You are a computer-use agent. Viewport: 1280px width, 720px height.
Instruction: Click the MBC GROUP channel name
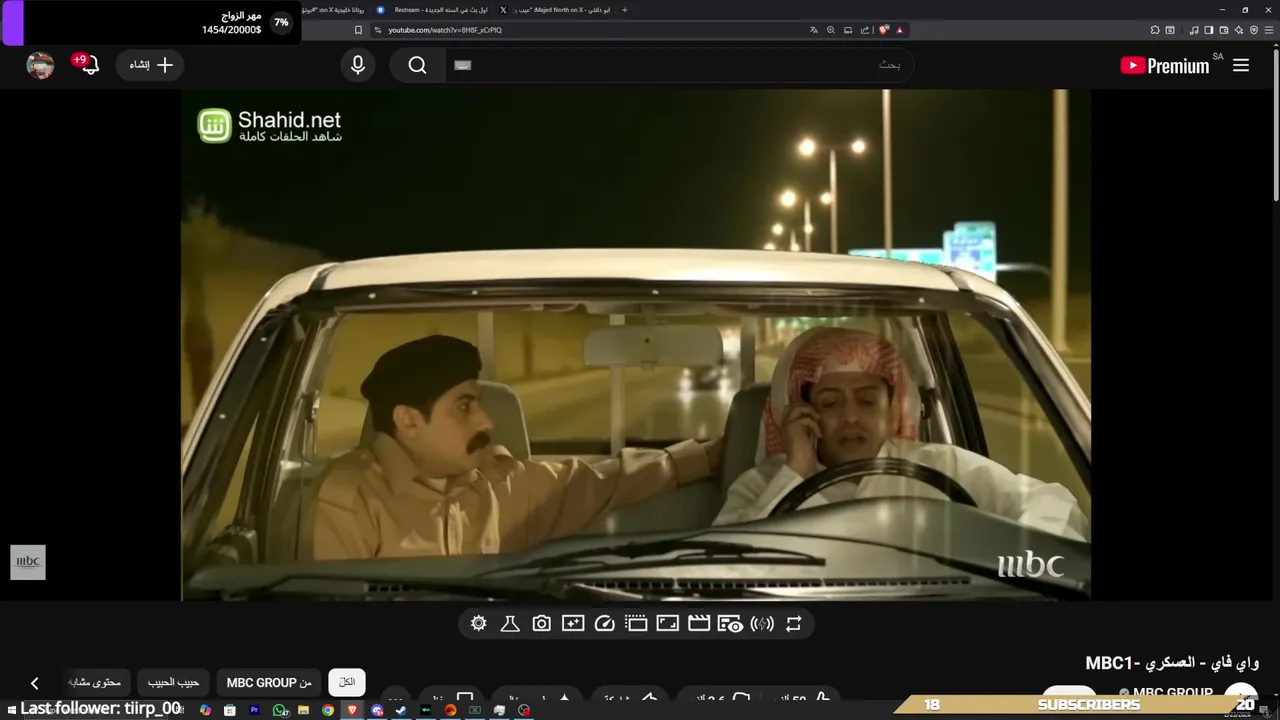coord(1172,693)
